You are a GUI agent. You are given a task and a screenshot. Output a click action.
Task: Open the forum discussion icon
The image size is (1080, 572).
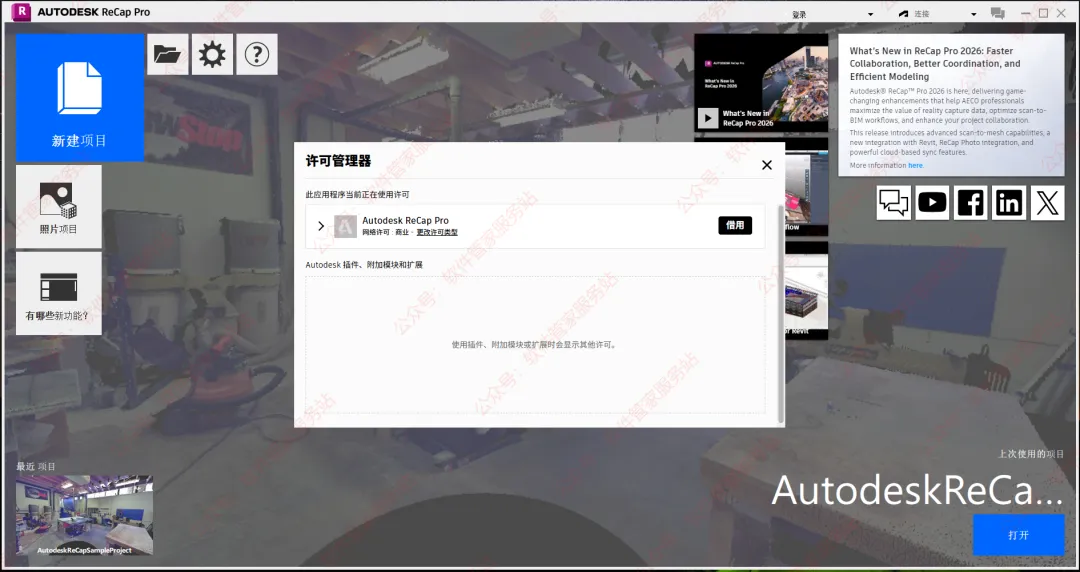893,203
